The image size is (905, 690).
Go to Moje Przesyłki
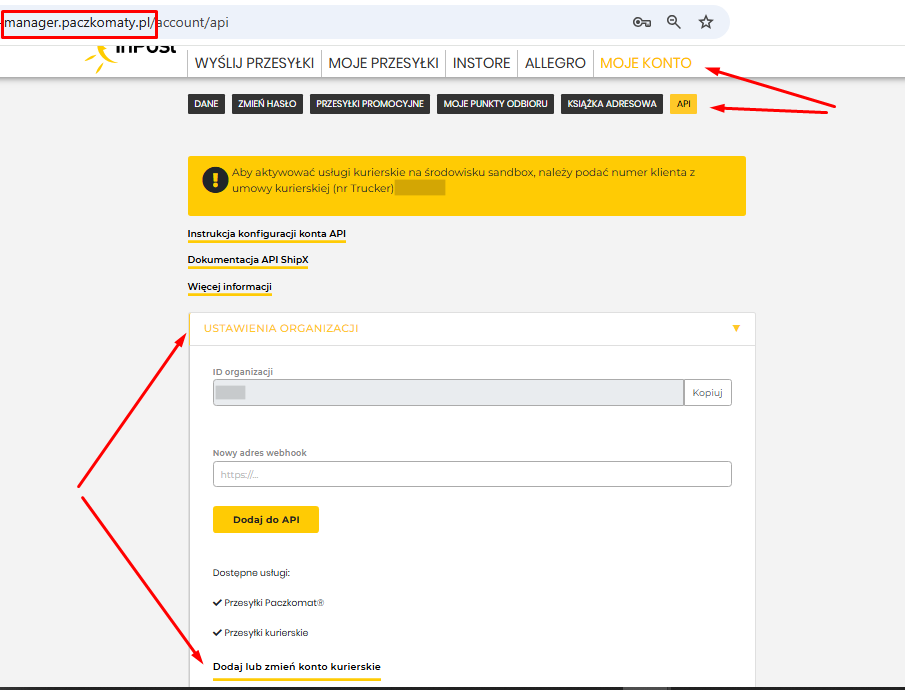383,63
